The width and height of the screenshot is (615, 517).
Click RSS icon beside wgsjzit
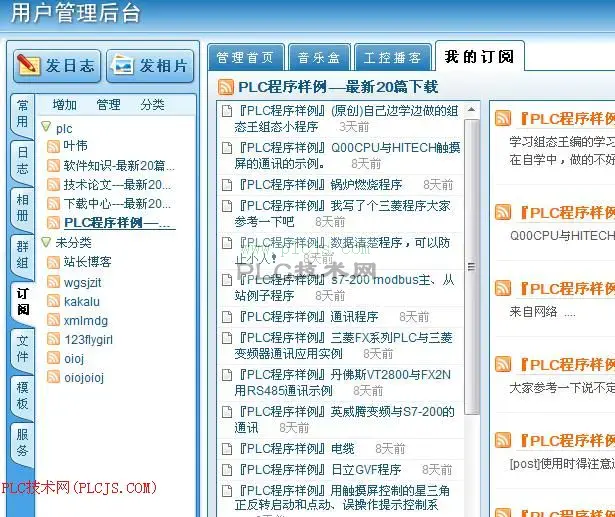click(x=53, y=282)
